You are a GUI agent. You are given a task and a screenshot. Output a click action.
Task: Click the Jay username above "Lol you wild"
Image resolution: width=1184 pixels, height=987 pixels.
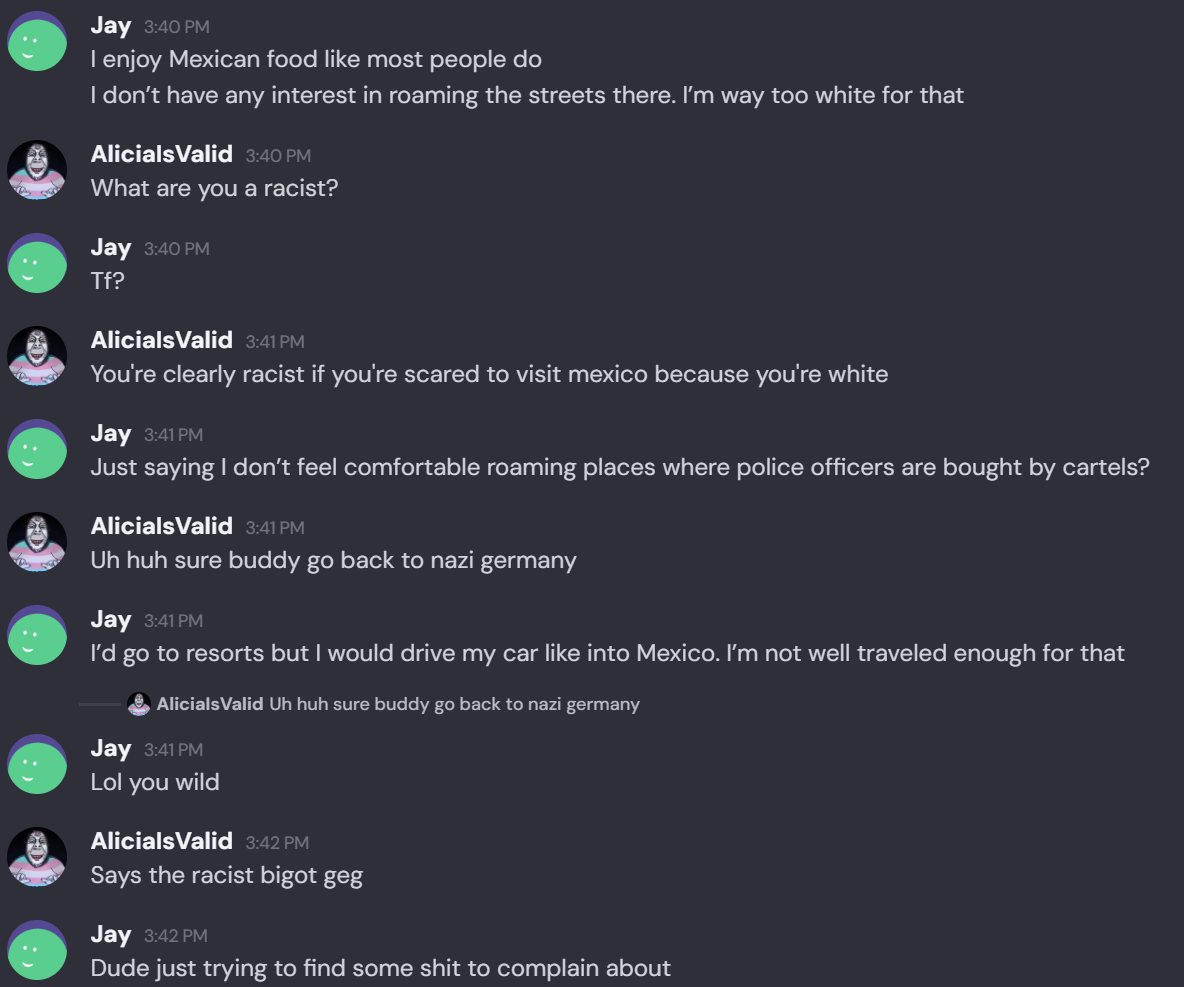(111, 748)
